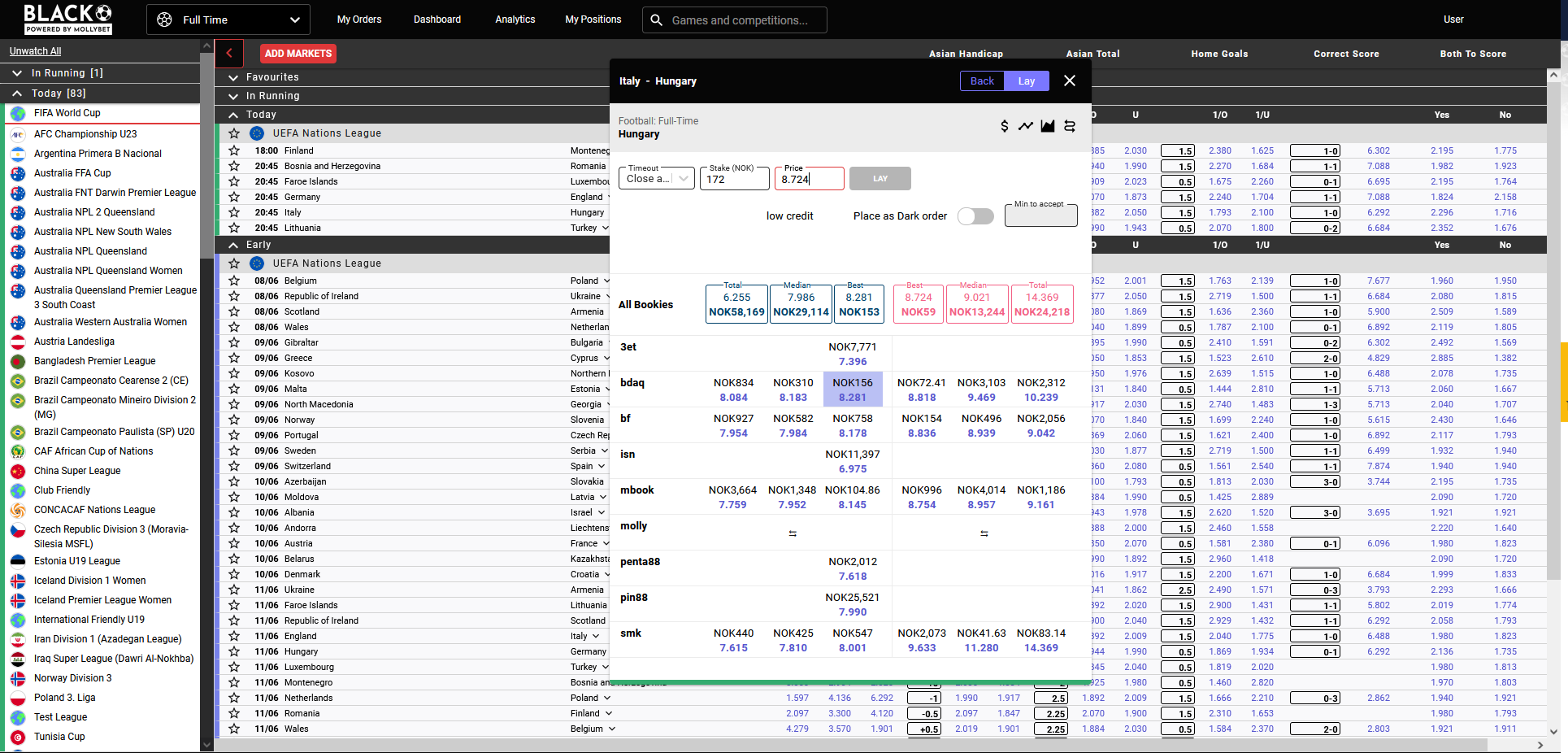Open the area chart icon in bet slip
1568x753 pixels.
[x=1048, y=126]
